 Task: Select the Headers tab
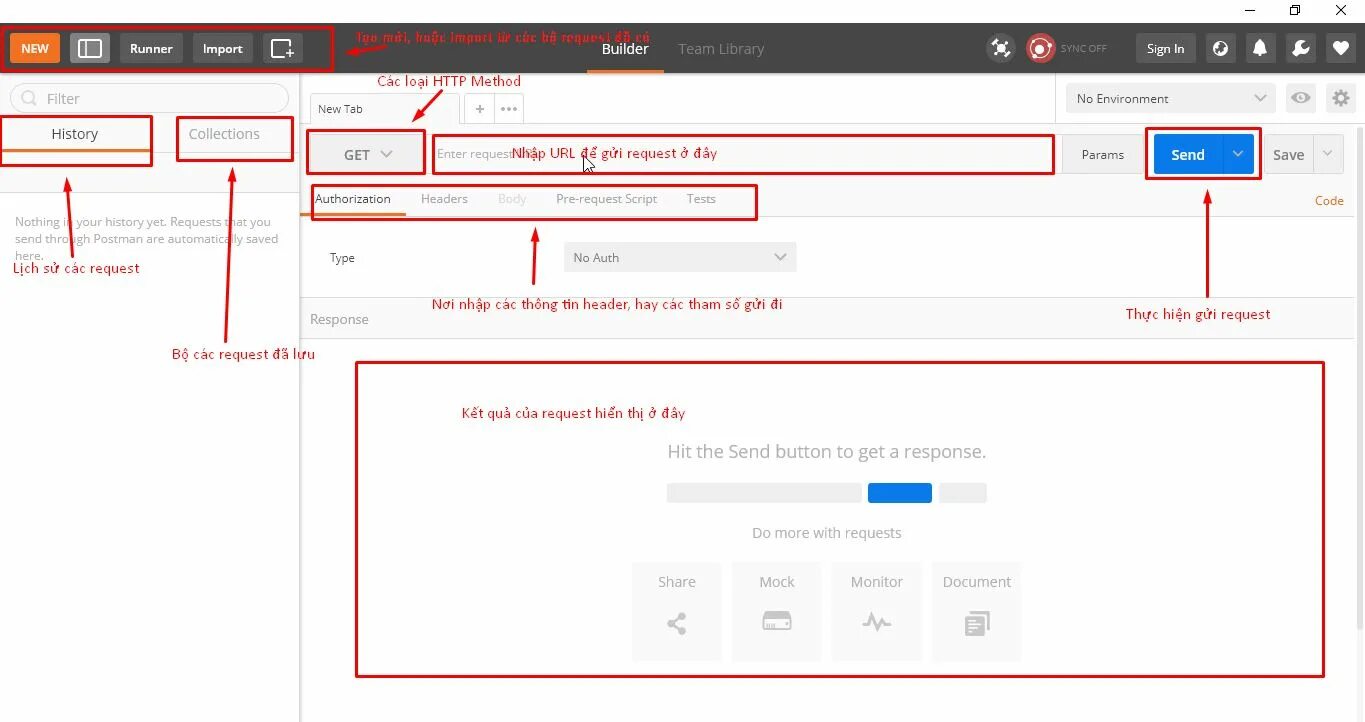[444, 199]
